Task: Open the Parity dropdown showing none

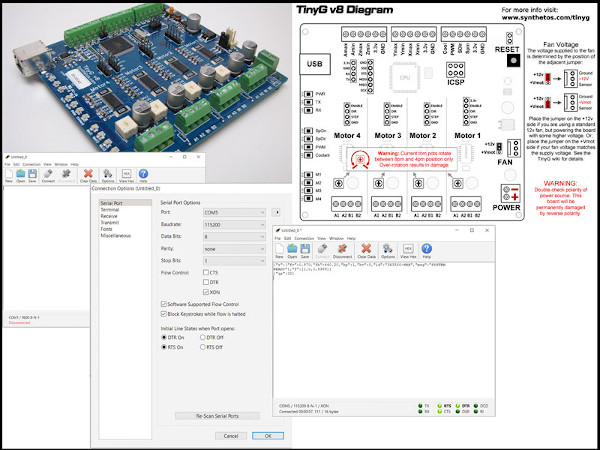Action: (234, 249)
